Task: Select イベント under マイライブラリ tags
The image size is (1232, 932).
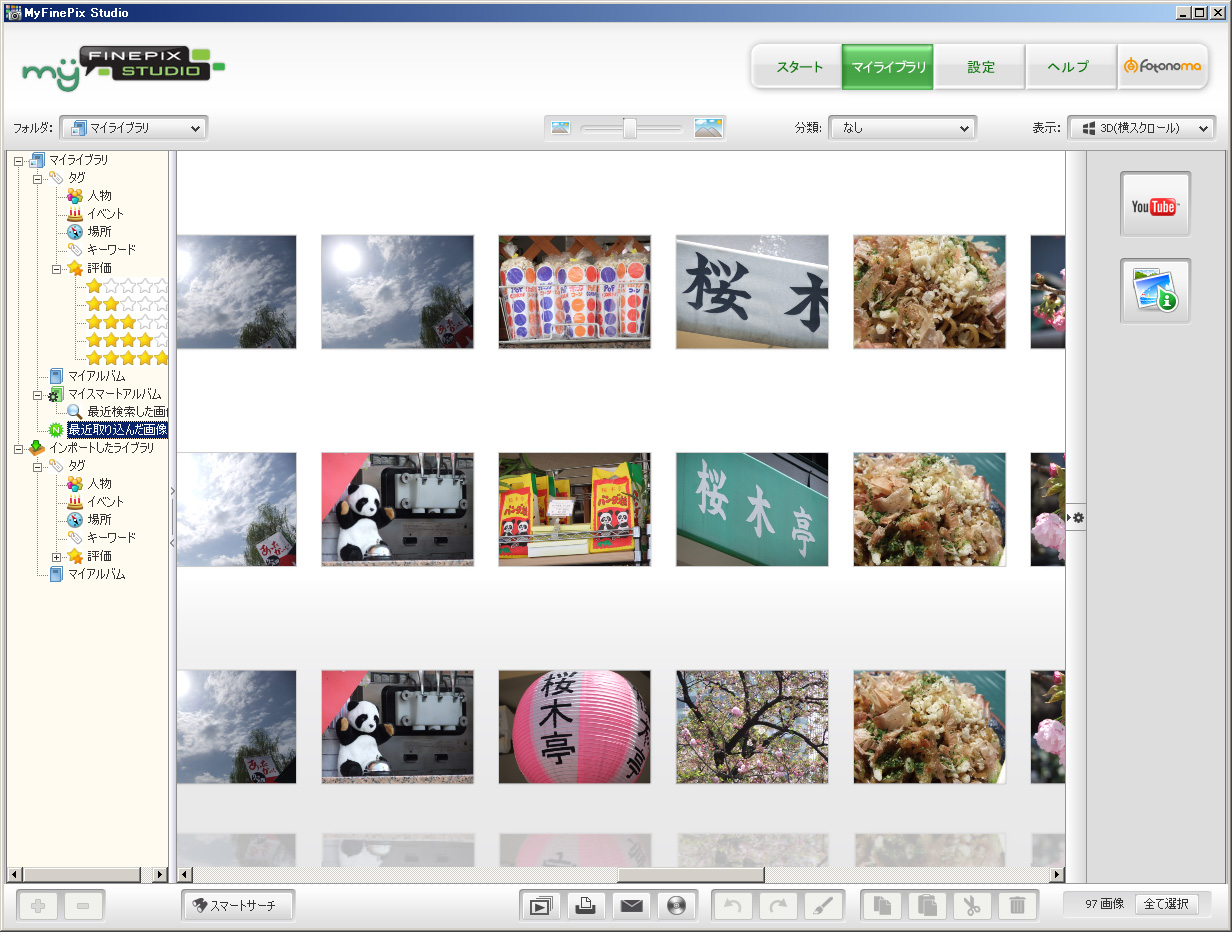Action: coord(105,213)
